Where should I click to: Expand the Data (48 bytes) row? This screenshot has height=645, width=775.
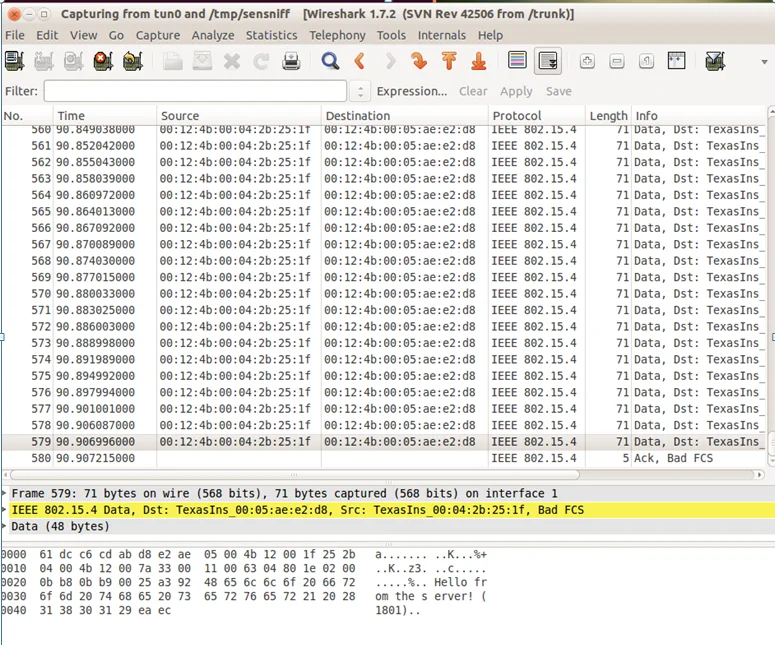tap(4, 526)
